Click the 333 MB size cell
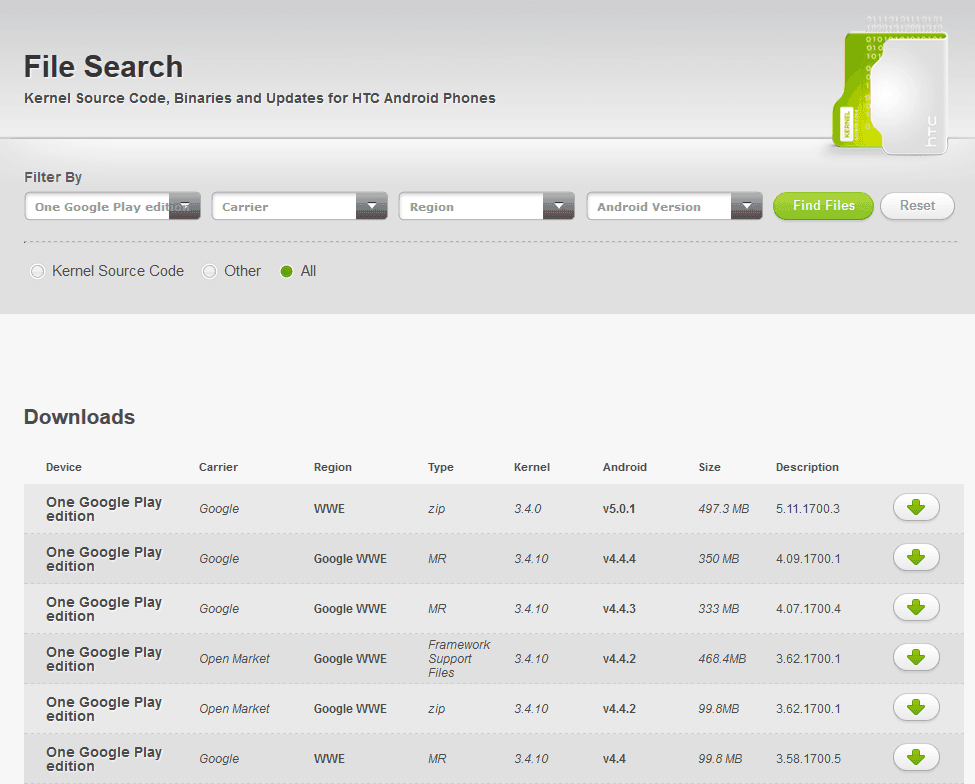975x784 pixels. coord(718,609)
